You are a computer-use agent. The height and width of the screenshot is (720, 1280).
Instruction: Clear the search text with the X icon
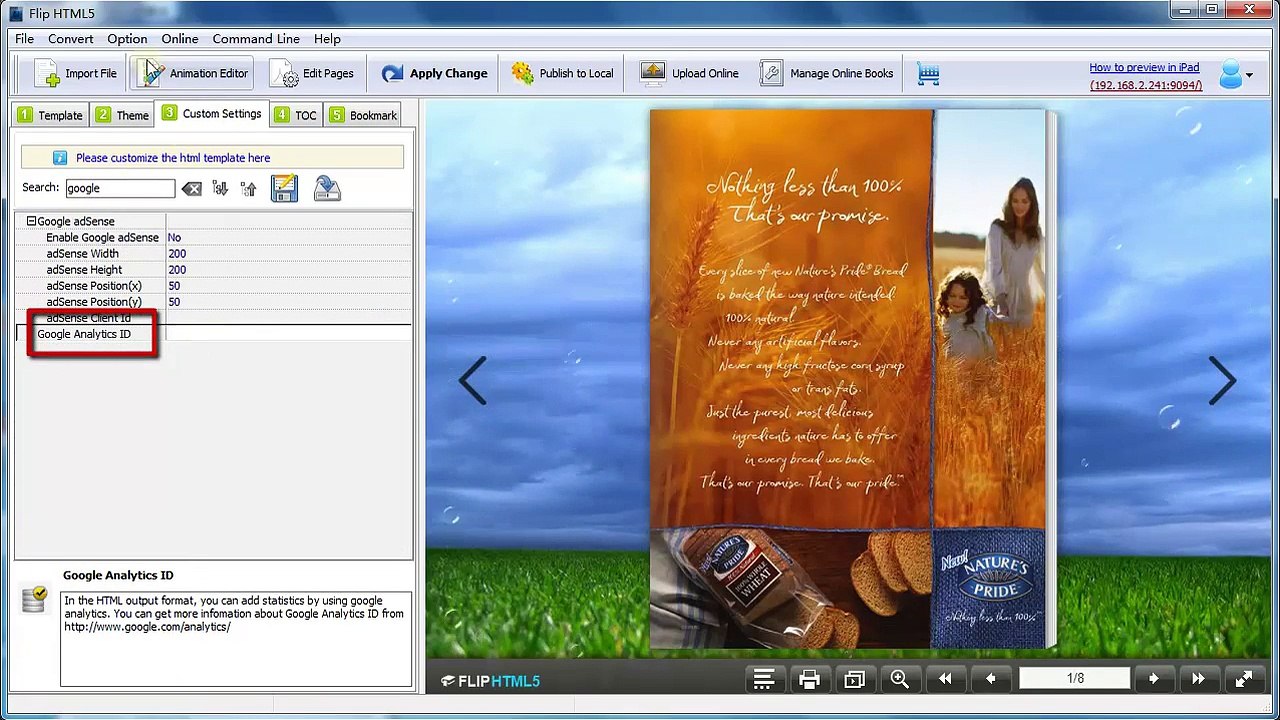click(x=192, y=189)
